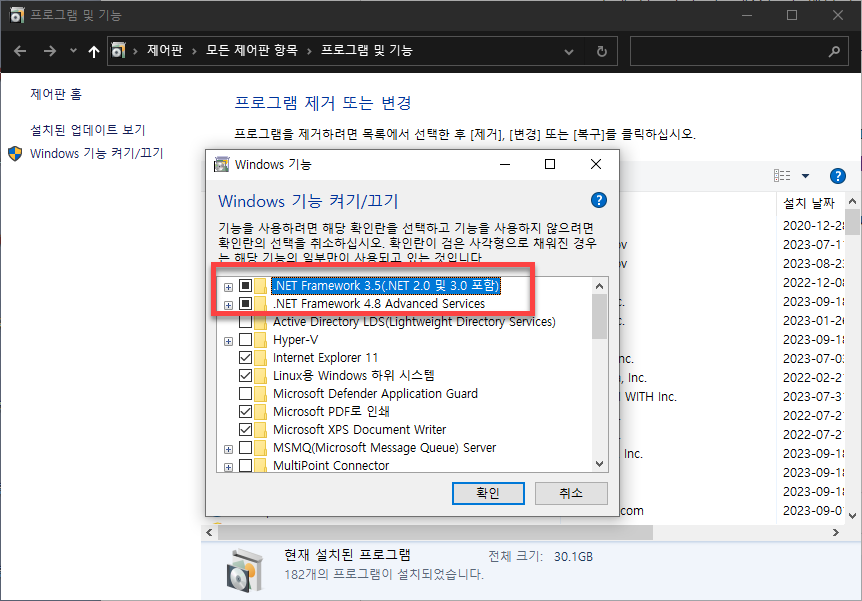This screenshot has width=862, height=601.
Task: Enable the Hyper-V feature checkbox
Action: (x=245, y=340)
